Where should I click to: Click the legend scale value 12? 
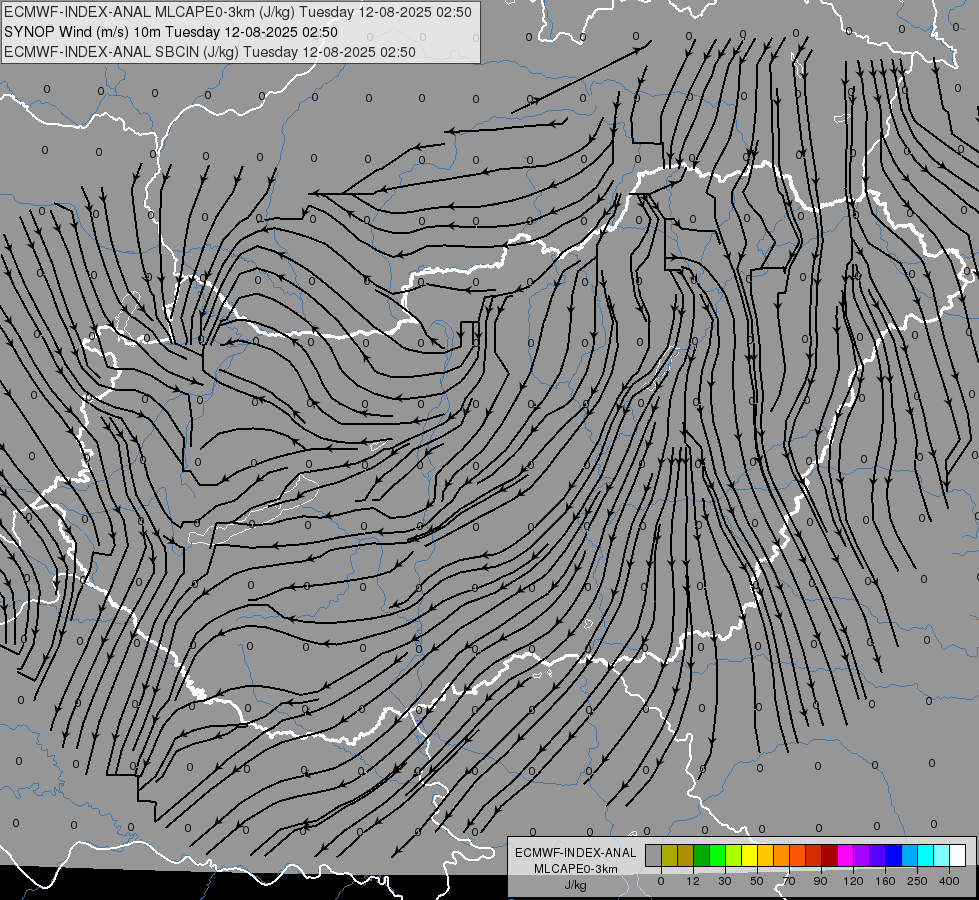(693, 881)
